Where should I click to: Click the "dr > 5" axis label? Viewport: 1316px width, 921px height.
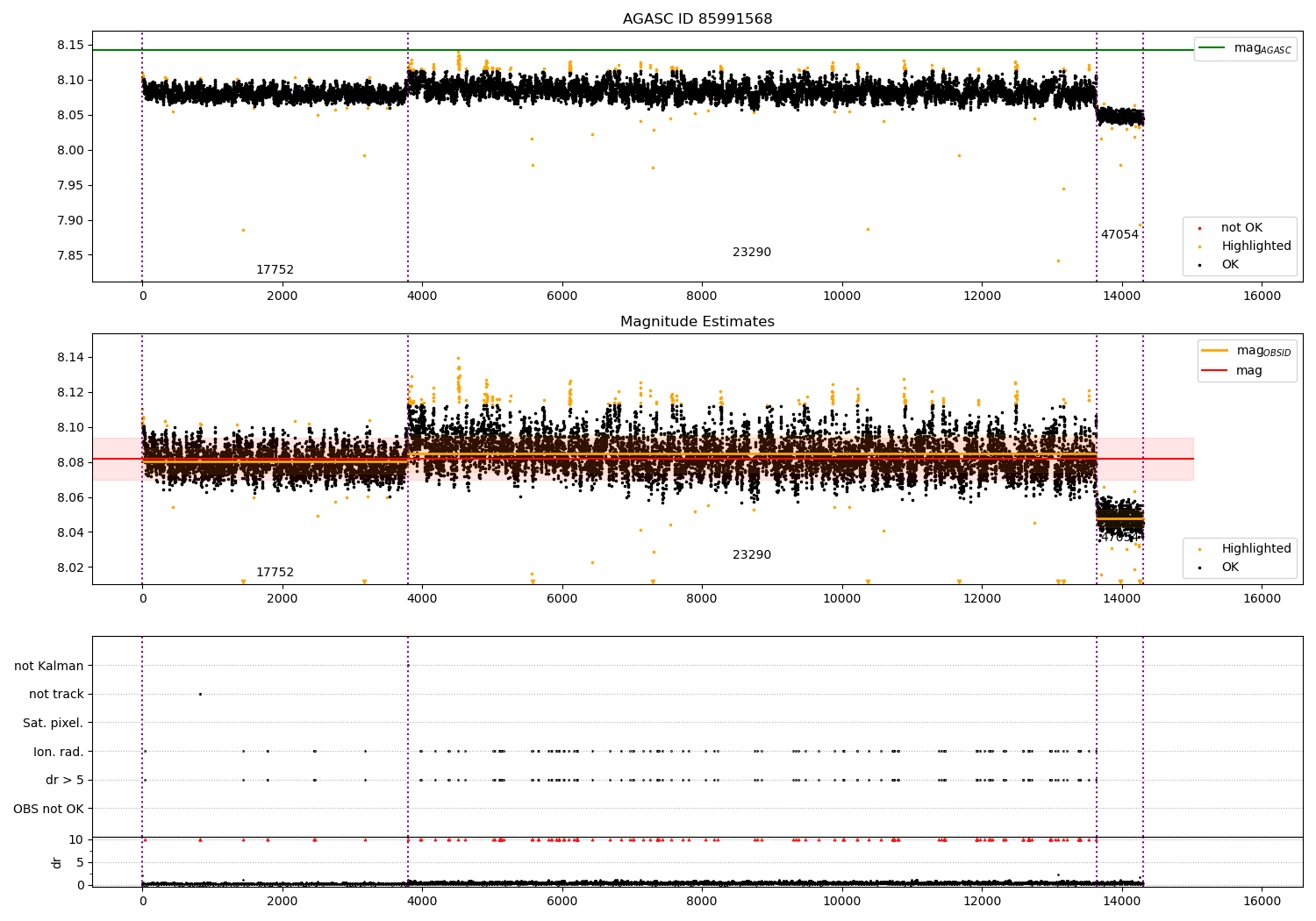click(x=65, y=780)
